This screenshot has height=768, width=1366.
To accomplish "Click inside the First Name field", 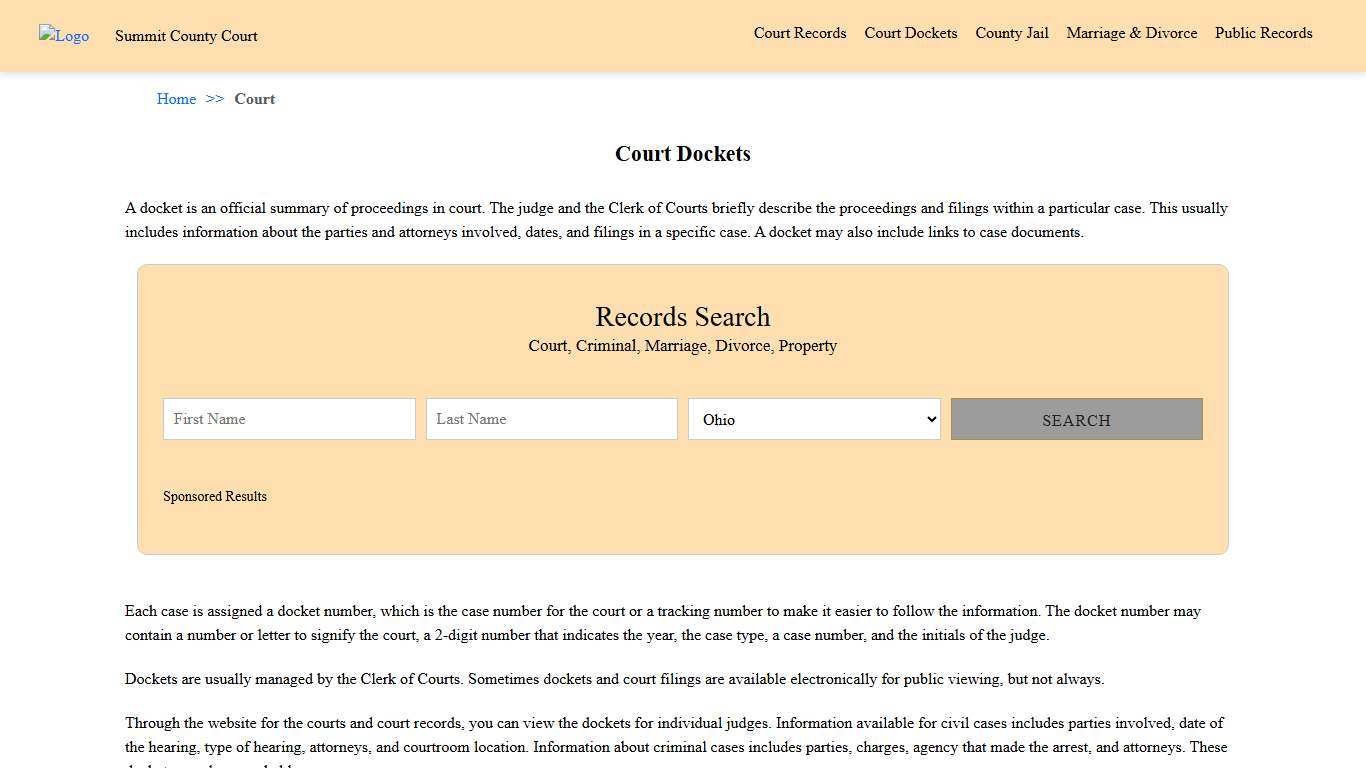I will (x=288, y=418).
